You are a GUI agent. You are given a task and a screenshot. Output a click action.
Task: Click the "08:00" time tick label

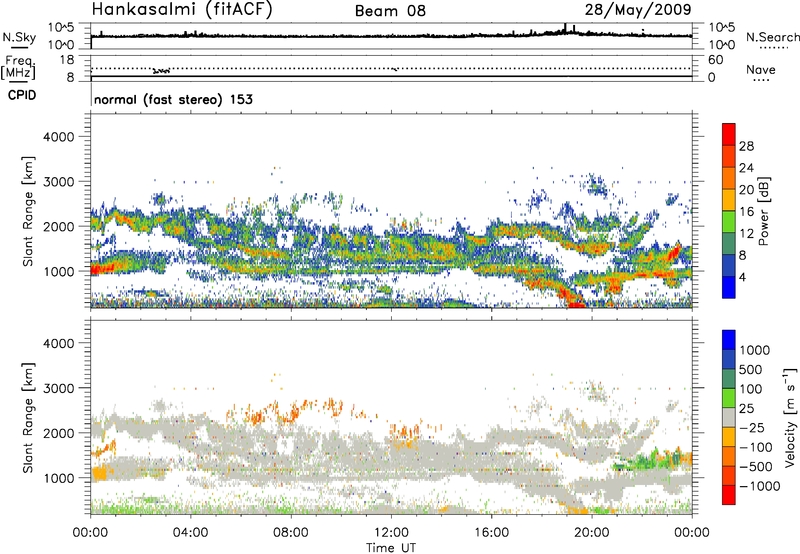click(291, 533)
